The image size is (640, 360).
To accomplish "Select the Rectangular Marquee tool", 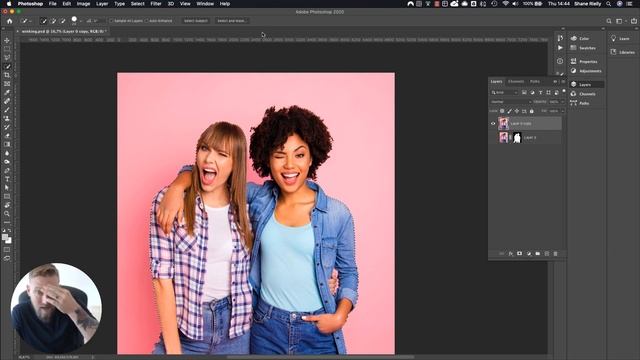I will pyautogui.click(x=7, y=49).
